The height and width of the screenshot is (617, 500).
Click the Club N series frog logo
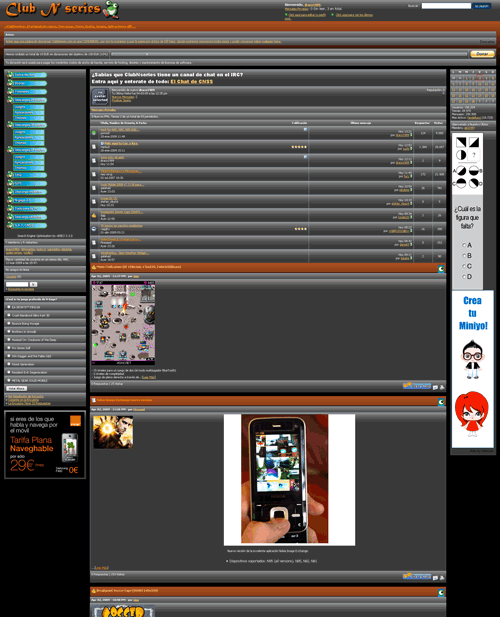click(x=62, y=9)
